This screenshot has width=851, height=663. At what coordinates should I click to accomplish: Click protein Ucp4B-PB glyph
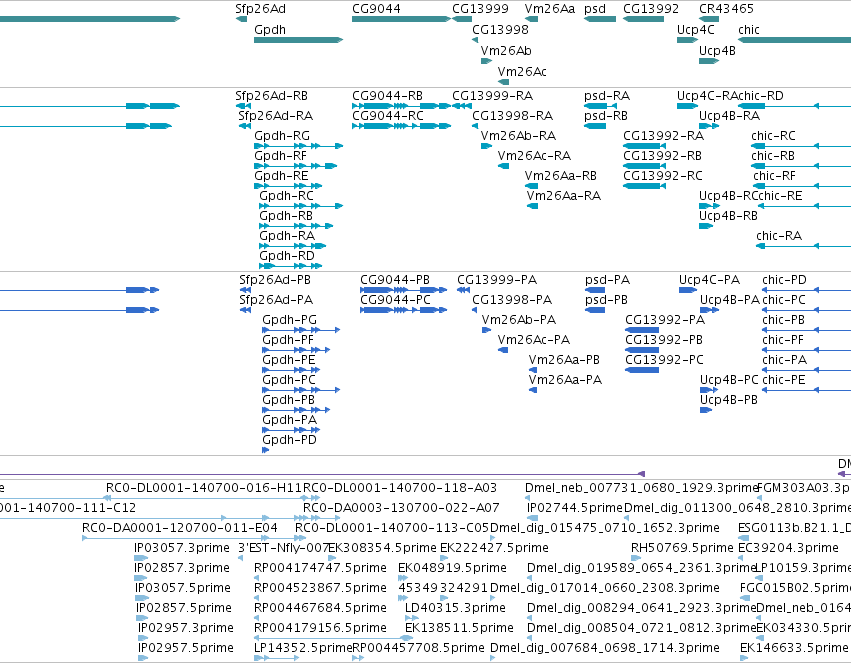(706, 410)
